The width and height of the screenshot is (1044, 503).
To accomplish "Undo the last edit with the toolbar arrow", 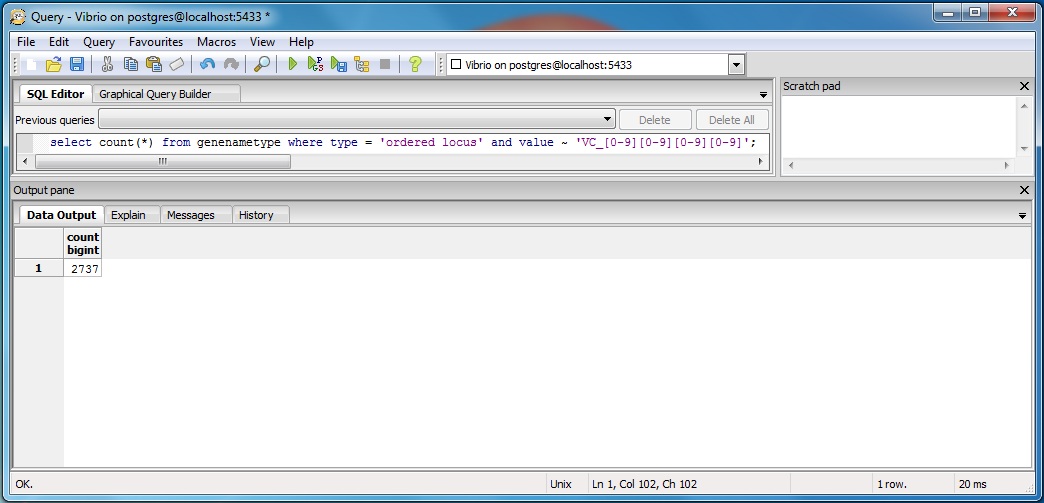I will point(207,64).
